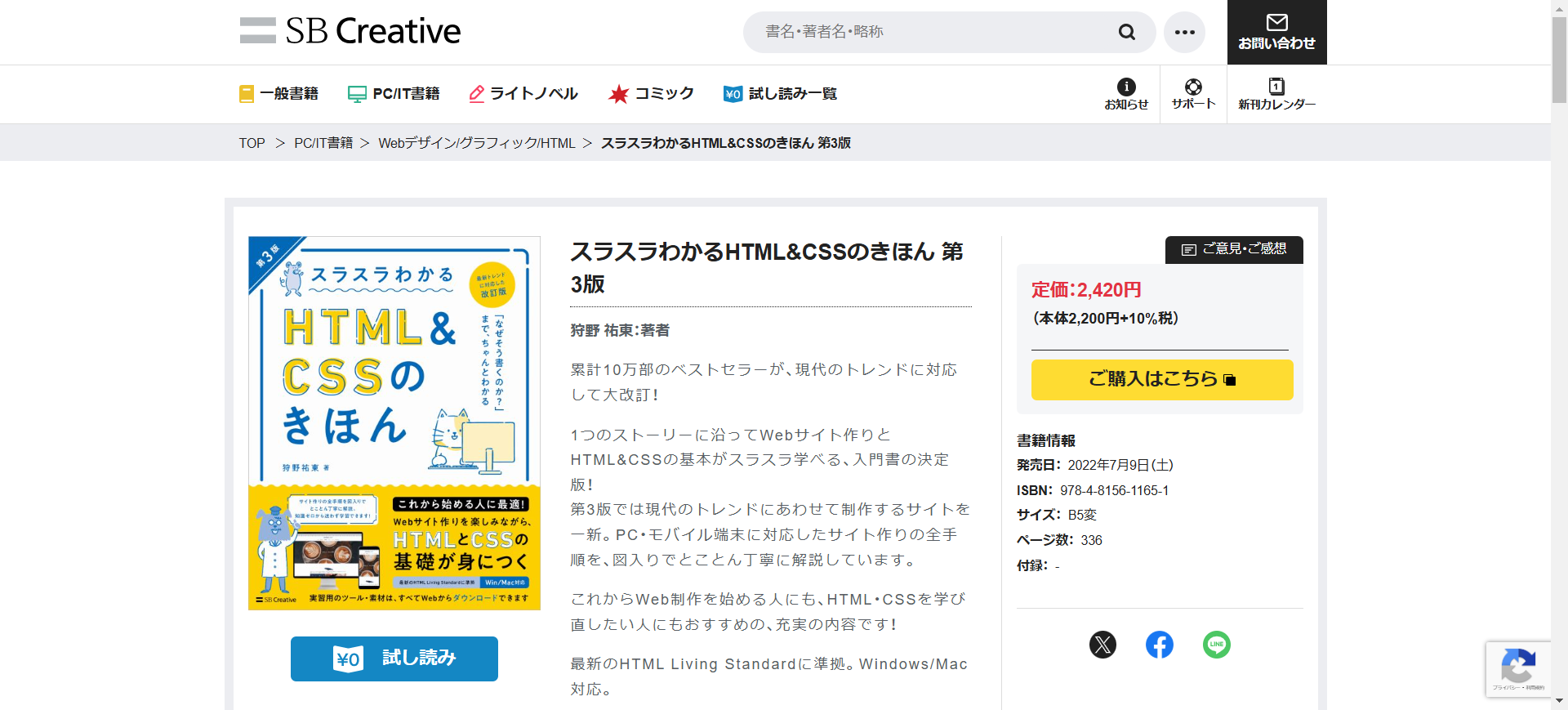The height and width of the screenshot is (710, 1568).
Task: Open the コミック menu
Action: point(651,94)
